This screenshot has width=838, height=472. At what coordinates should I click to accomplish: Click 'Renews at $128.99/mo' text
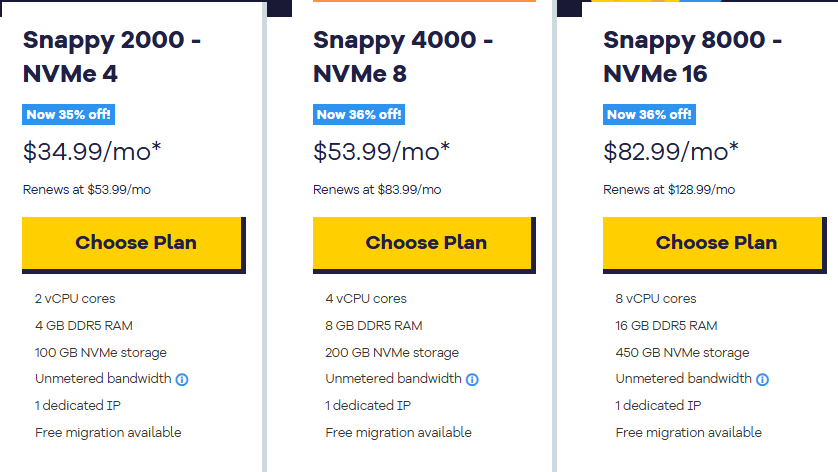click(669, 189)
